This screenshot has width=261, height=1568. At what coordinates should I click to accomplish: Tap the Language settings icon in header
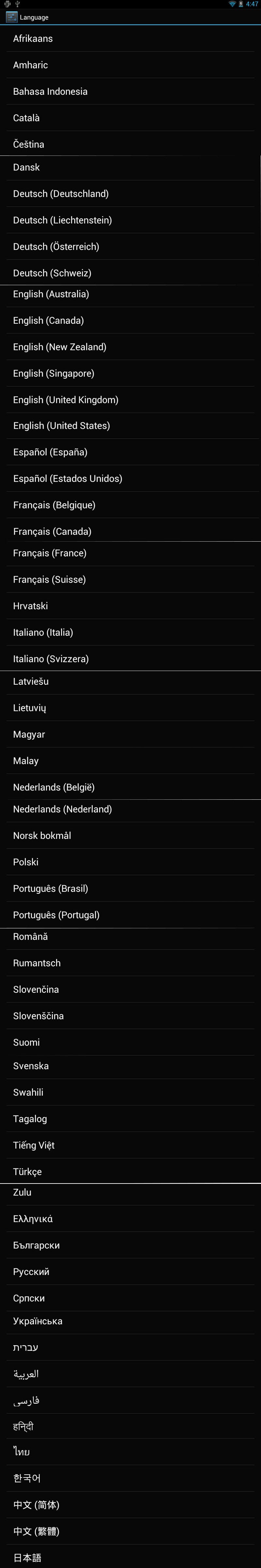[11, 17]
